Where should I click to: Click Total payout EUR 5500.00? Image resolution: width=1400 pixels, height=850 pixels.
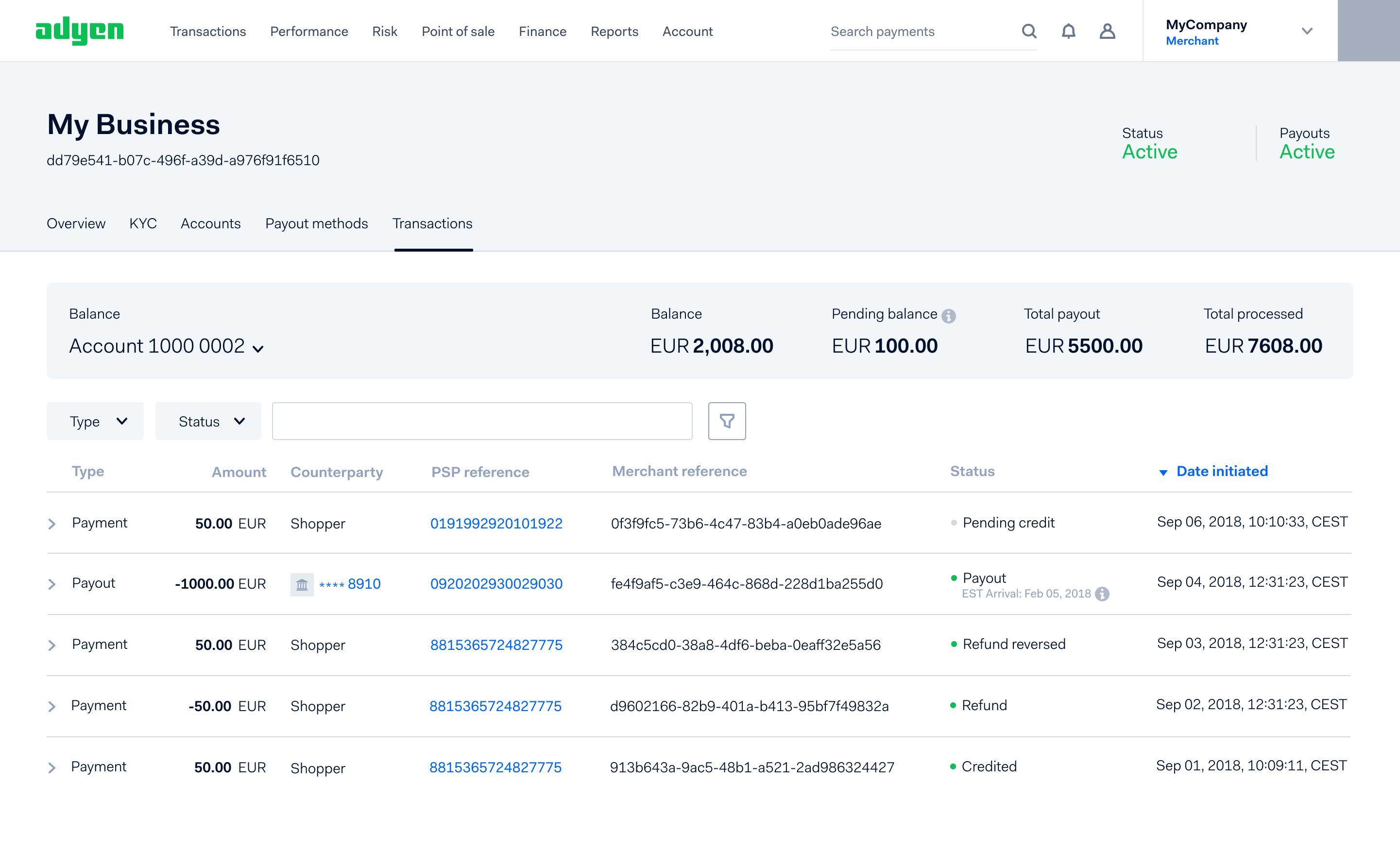[1084, 346]
